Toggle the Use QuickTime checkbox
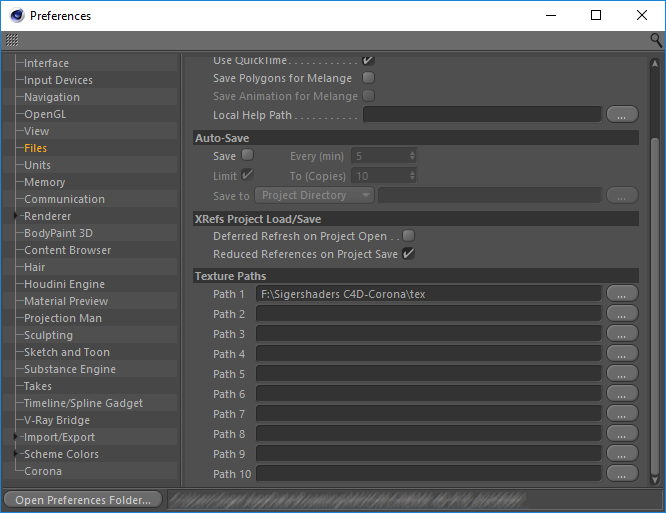The height and width of the screenshot is (513, 666). pyautogui.click(x=368, y=60)
